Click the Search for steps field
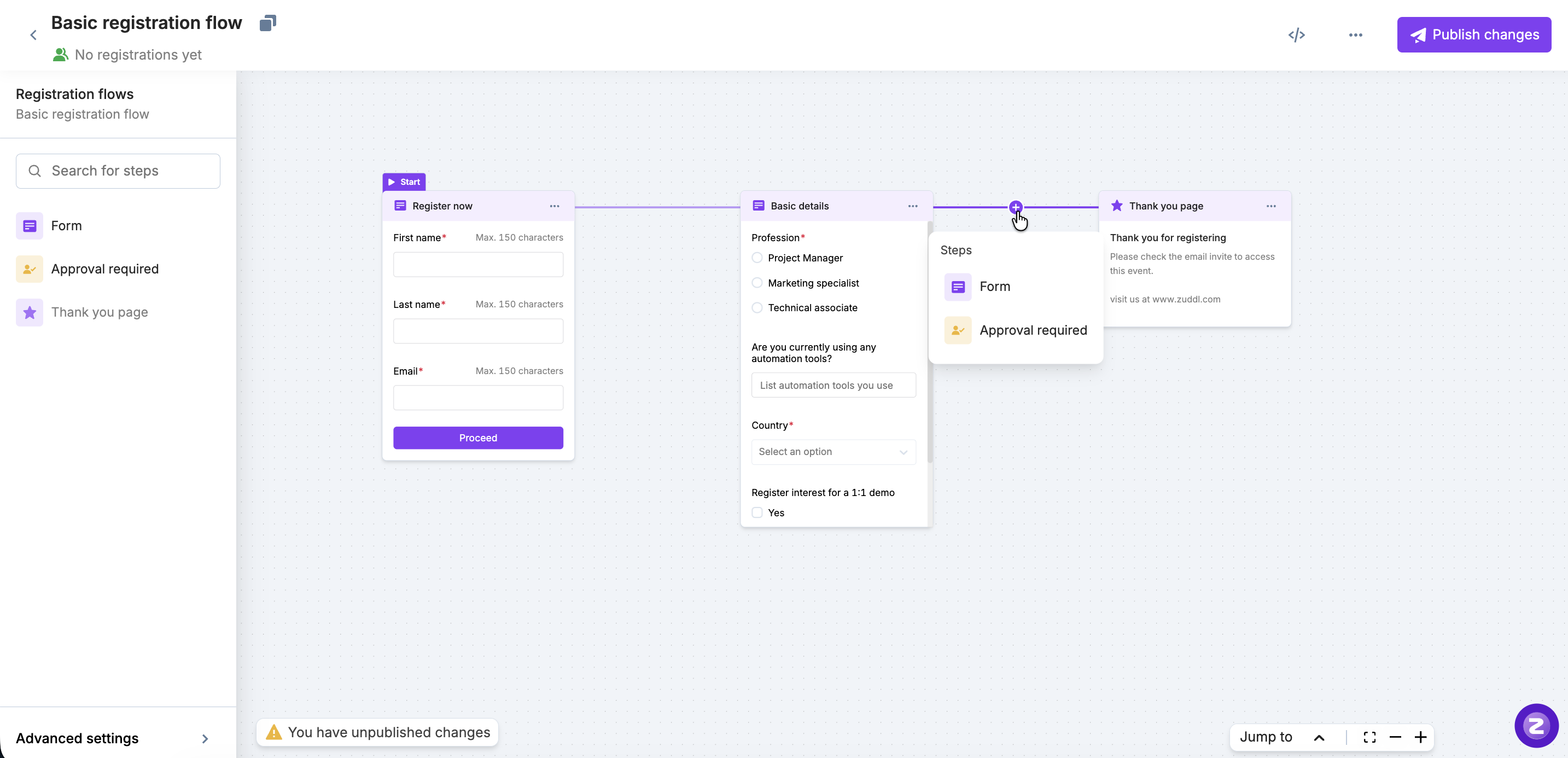 pyautogui.click(x=118, y=171)
